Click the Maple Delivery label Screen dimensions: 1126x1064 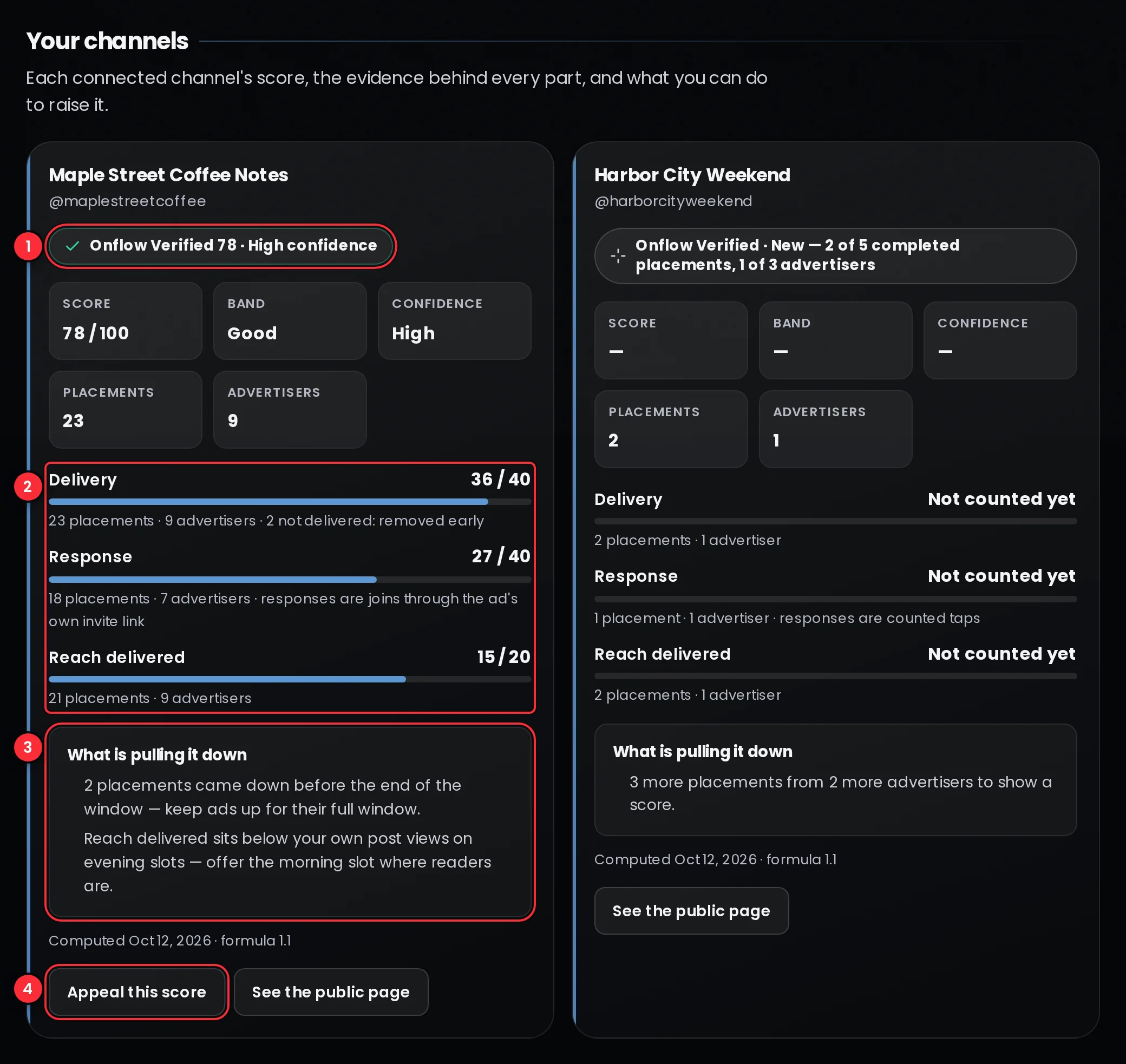point(83,480)
